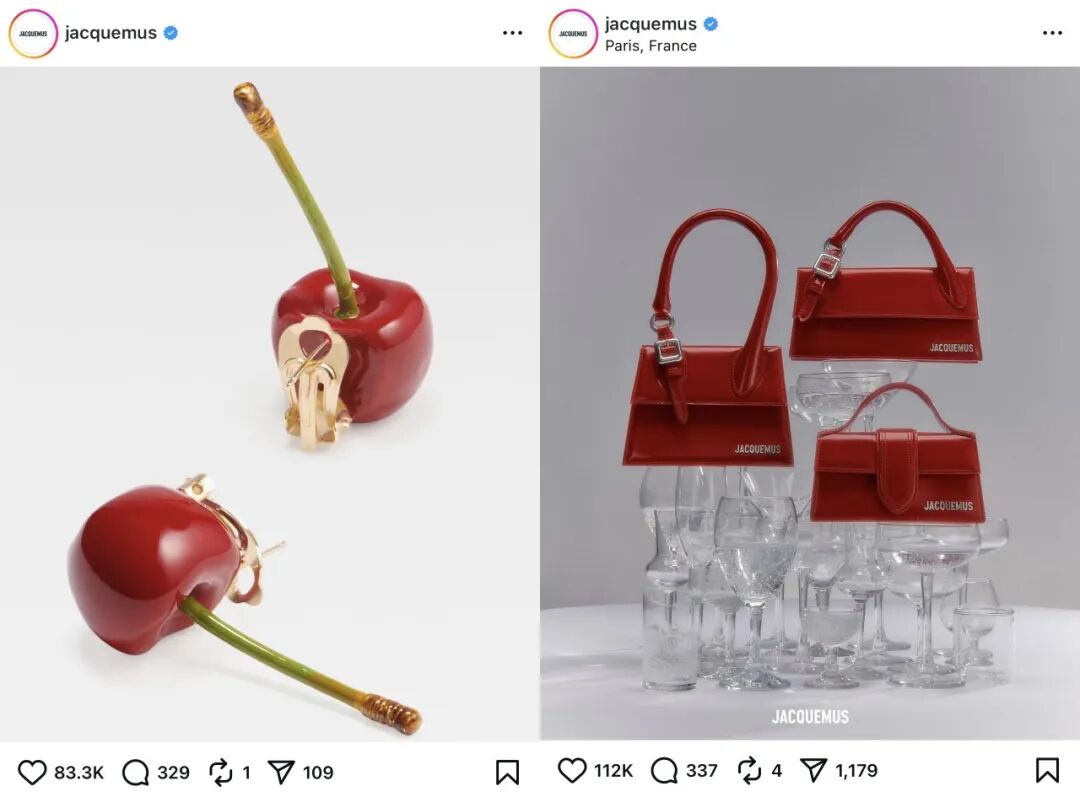View jacquemus story from left post avatar
The width and height of the screenshot is (1080, 797).
[33, 33]
